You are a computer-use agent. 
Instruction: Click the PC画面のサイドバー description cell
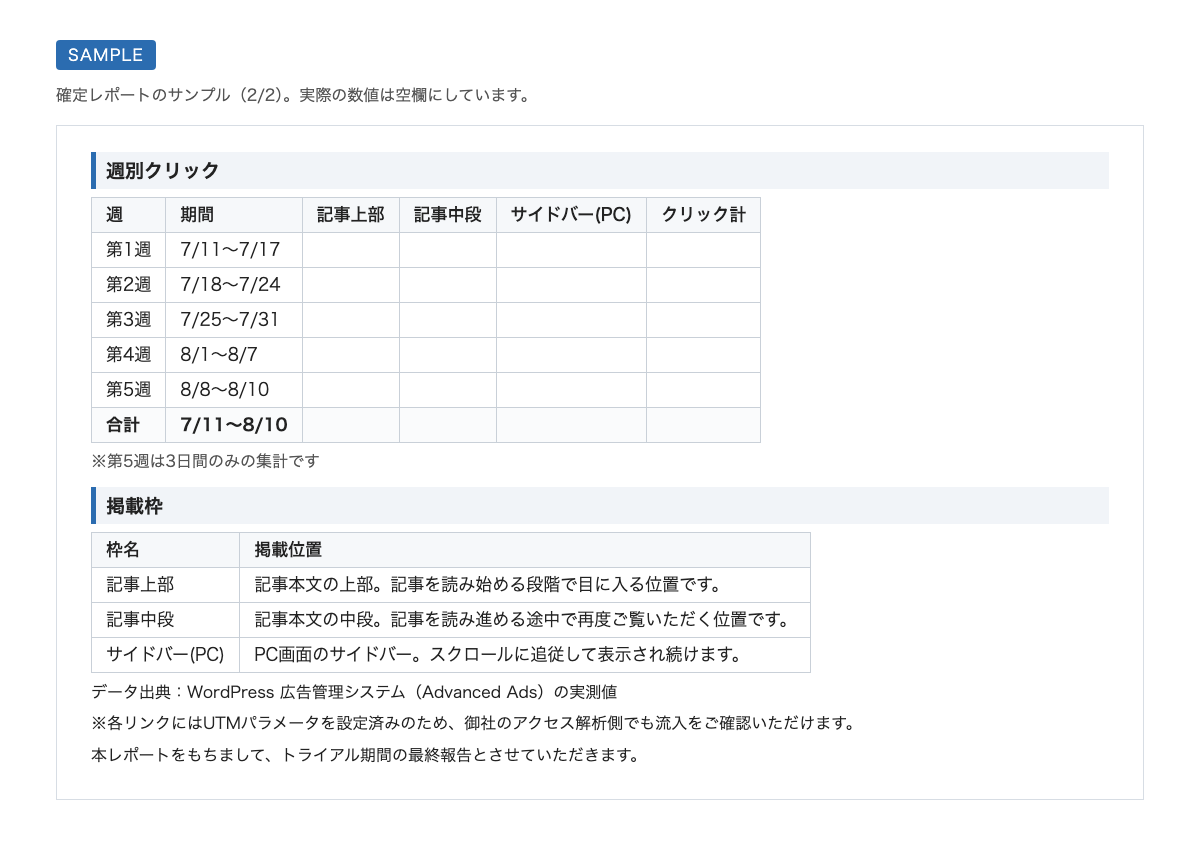click(525, 655)
